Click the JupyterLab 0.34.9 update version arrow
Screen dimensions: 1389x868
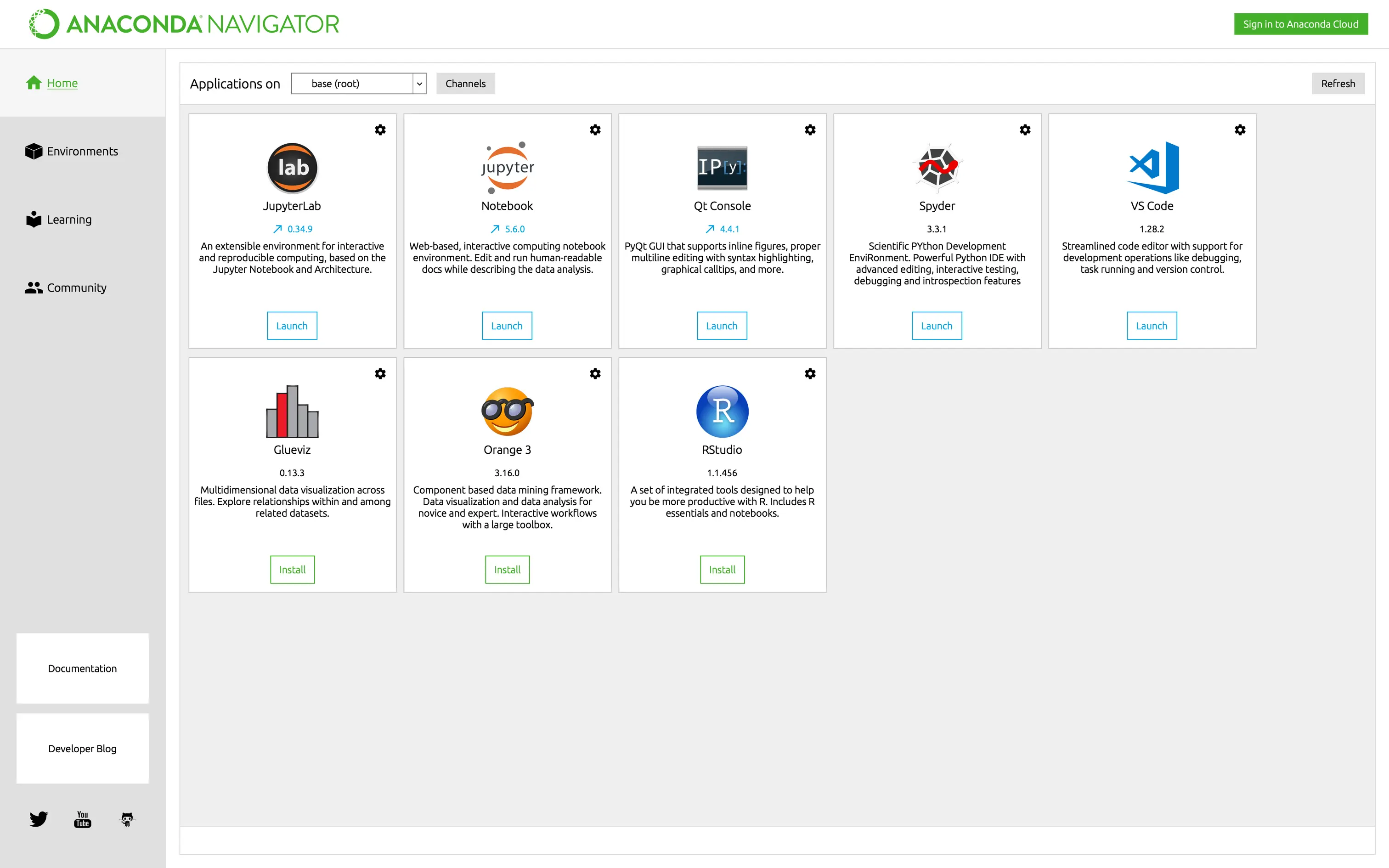278,229
